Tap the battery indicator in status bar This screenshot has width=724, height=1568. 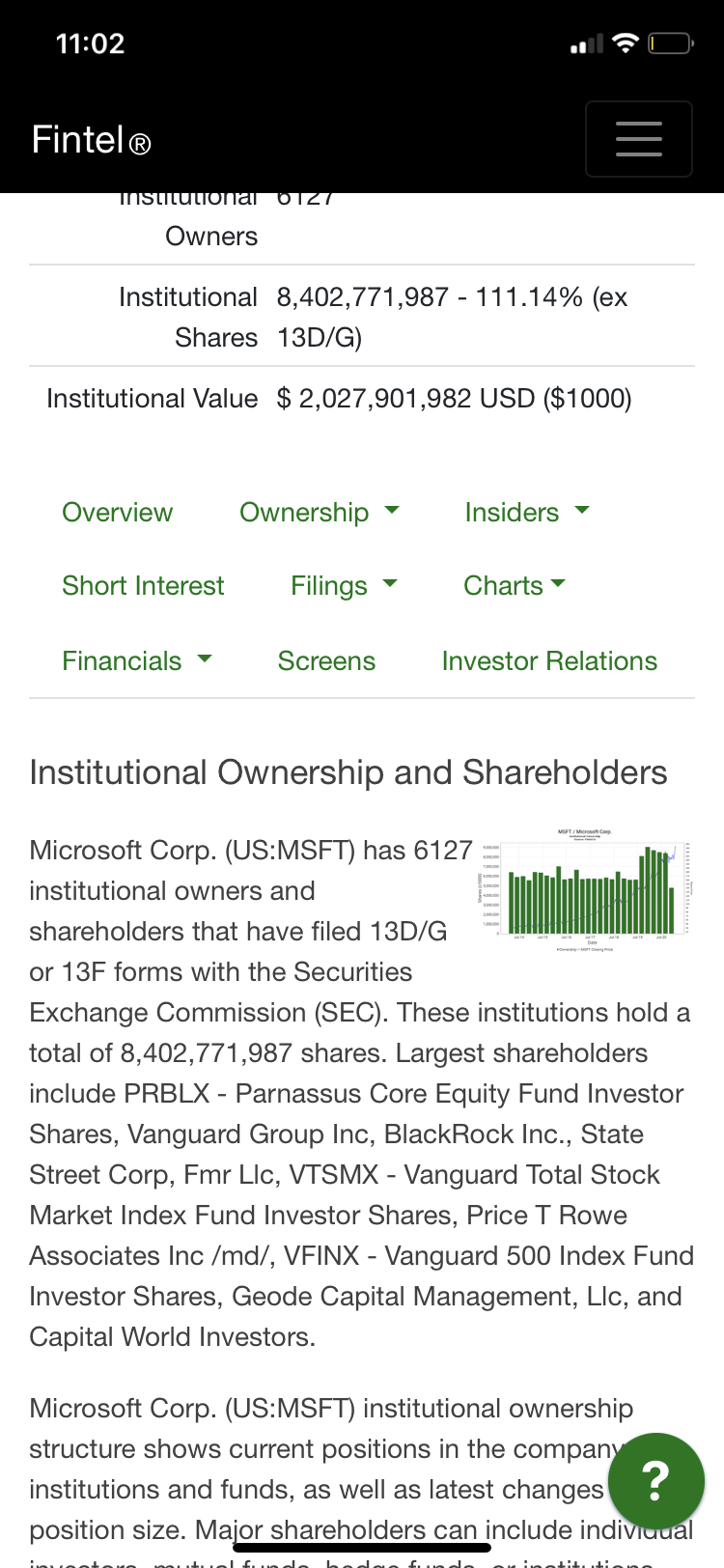pyautogui.click(x=670, y=43)
